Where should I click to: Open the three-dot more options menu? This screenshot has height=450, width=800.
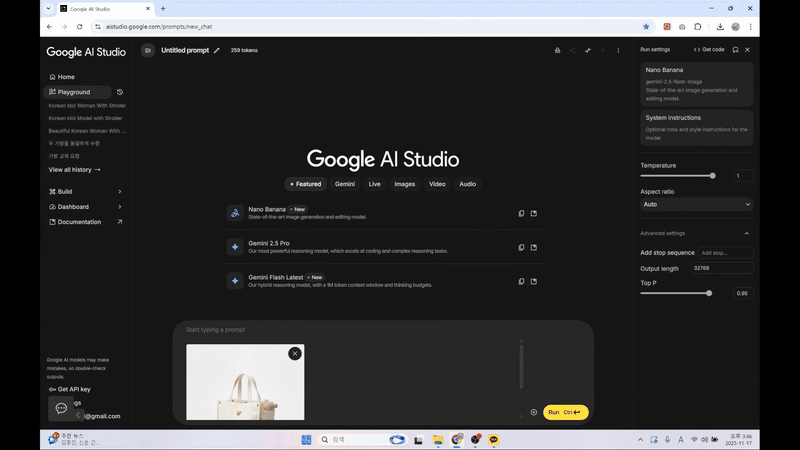(x=618, y=50)
